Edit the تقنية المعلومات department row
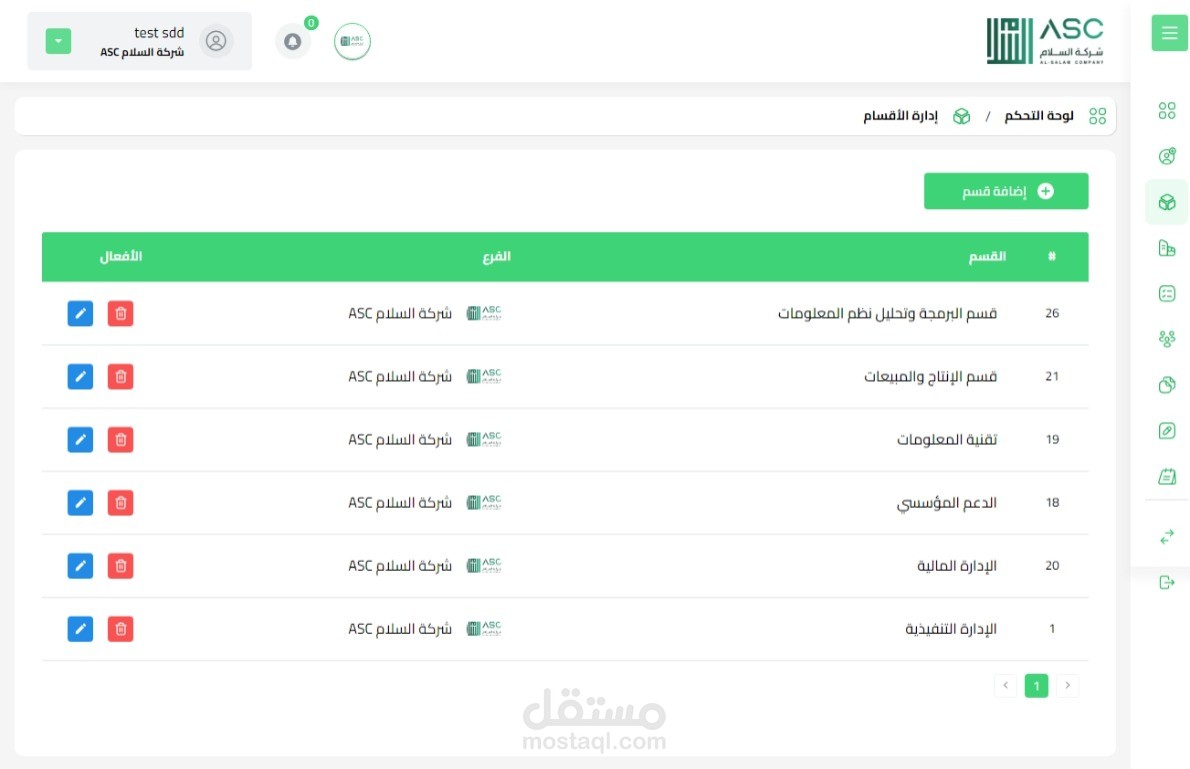Screen dimensions: 1190x769 click(x=80, y=439)
